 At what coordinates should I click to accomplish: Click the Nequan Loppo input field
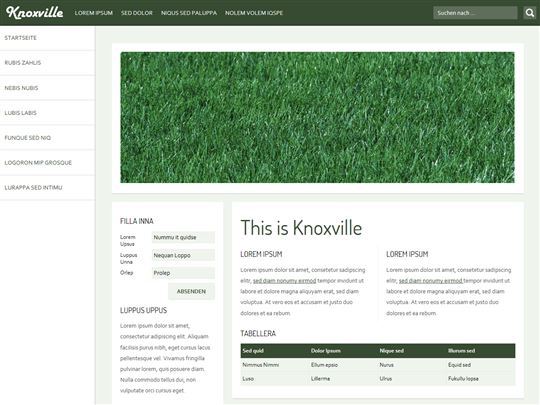point(183,255)
